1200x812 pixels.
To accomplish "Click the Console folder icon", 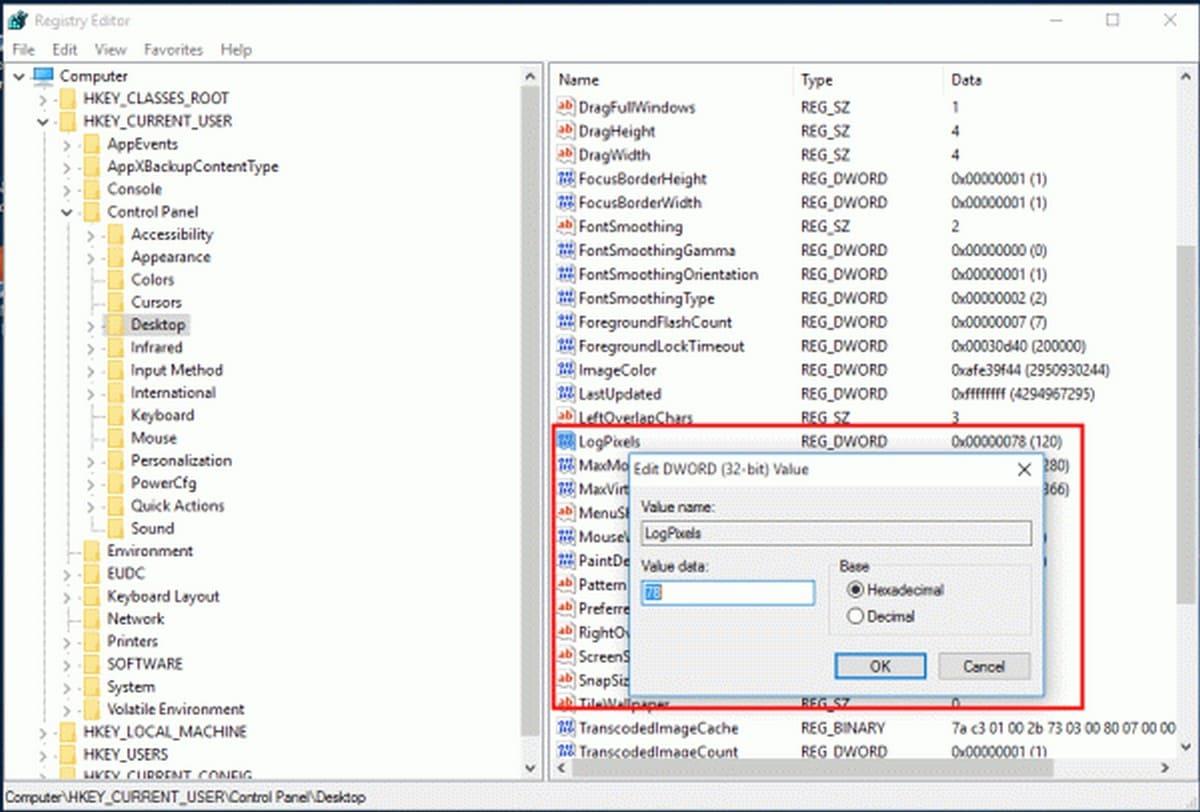I will [x=91, y=189].
